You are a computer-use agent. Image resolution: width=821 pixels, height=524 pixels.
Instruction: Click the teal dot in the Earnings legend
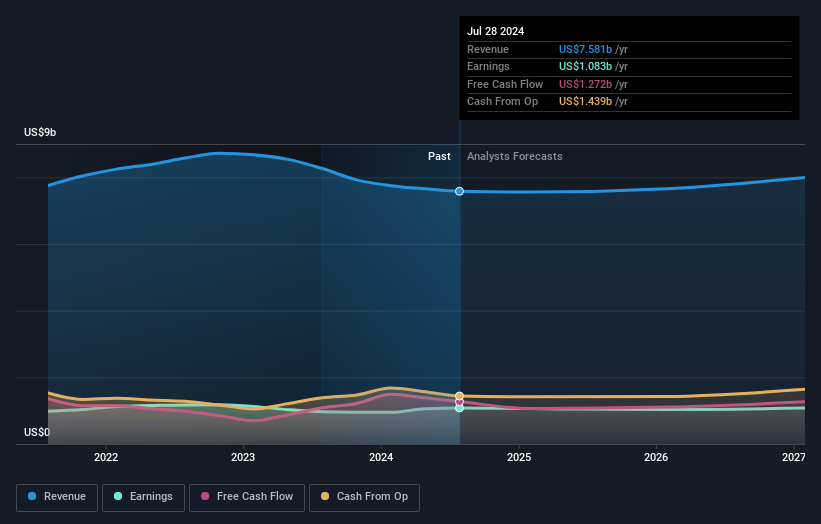click(118, 496)
